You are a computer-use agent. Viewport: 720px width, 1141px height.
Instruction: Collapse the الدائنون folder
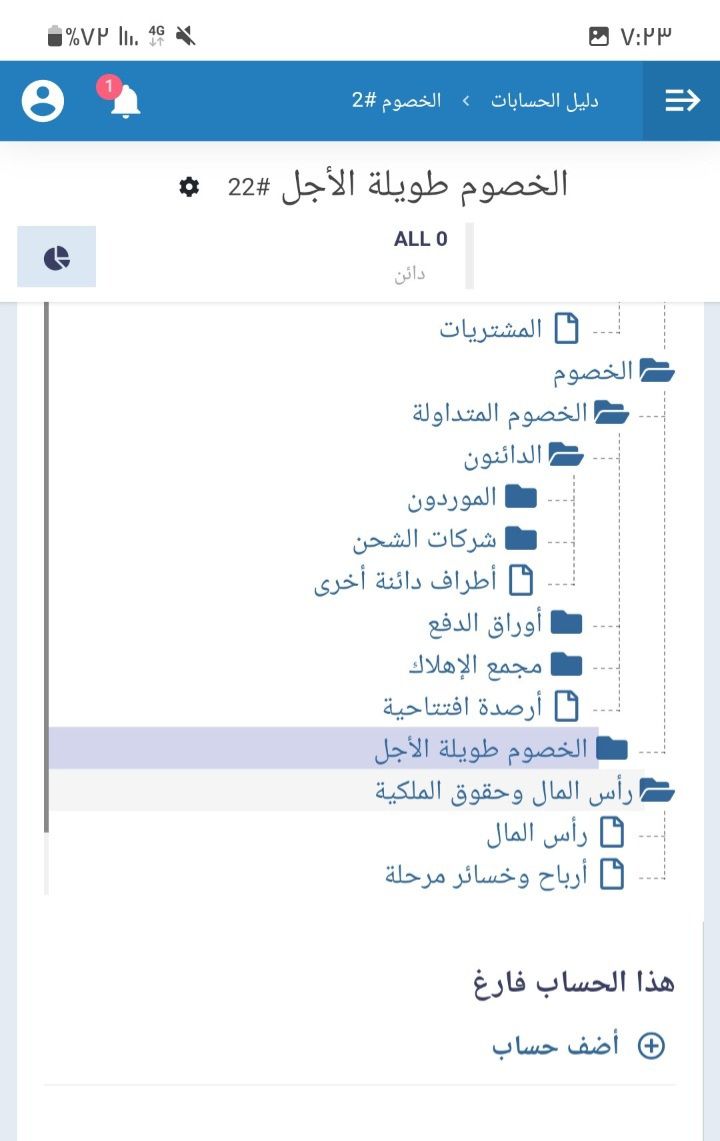(x=566, y=456)
